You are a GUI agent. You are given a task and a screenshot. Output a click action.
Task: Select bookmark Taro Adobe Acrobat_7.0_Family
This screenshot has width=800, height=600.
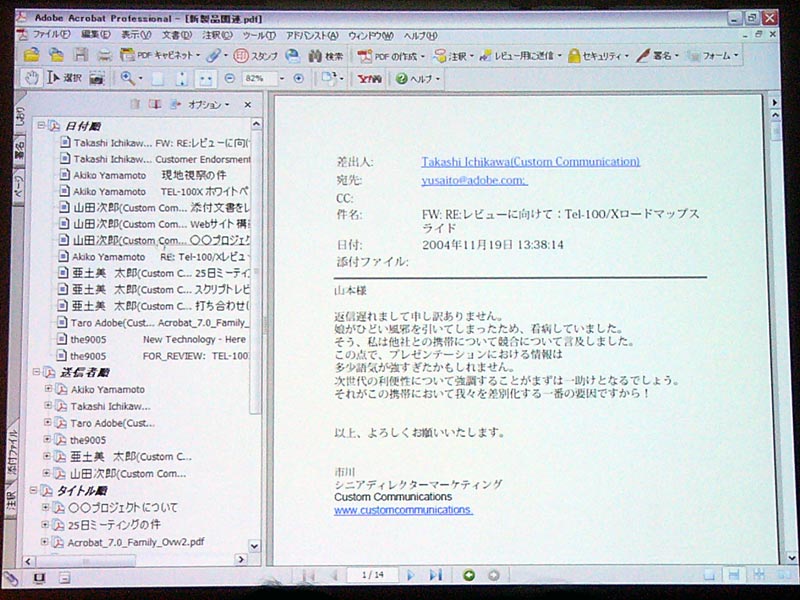point(154,323)
